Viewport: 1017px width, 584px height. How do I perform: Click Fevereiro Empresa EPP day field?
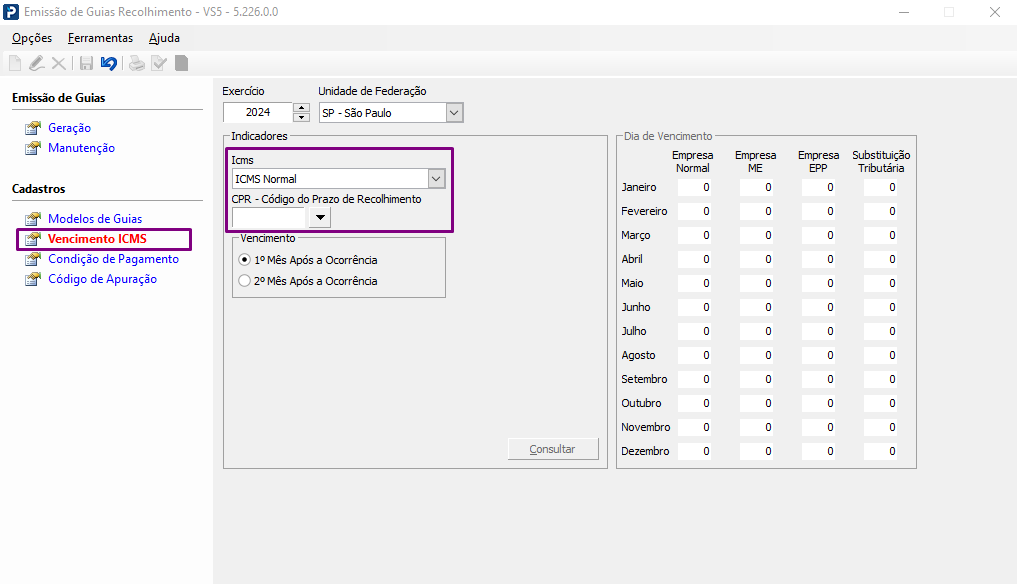(x=819, y=212)
